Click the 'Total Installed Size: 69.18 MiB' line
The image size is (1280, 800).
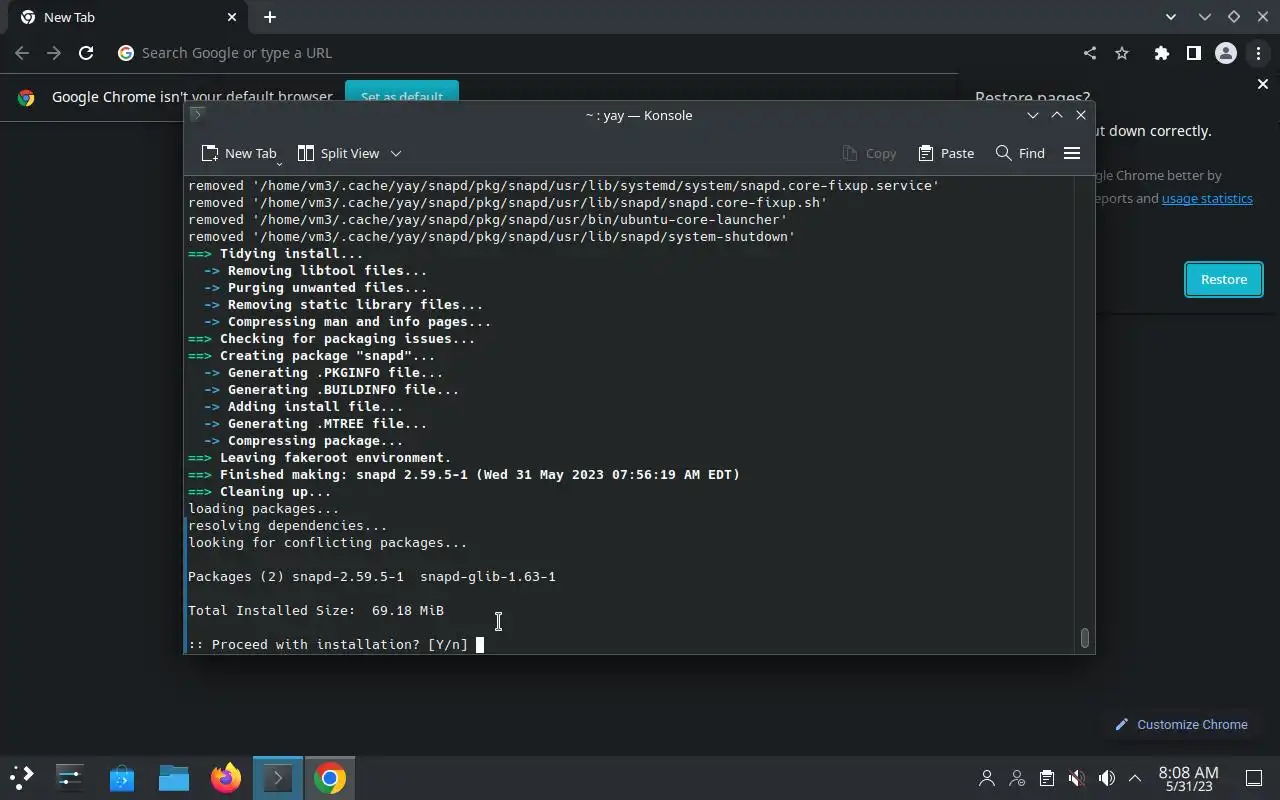tap(316, 610)
